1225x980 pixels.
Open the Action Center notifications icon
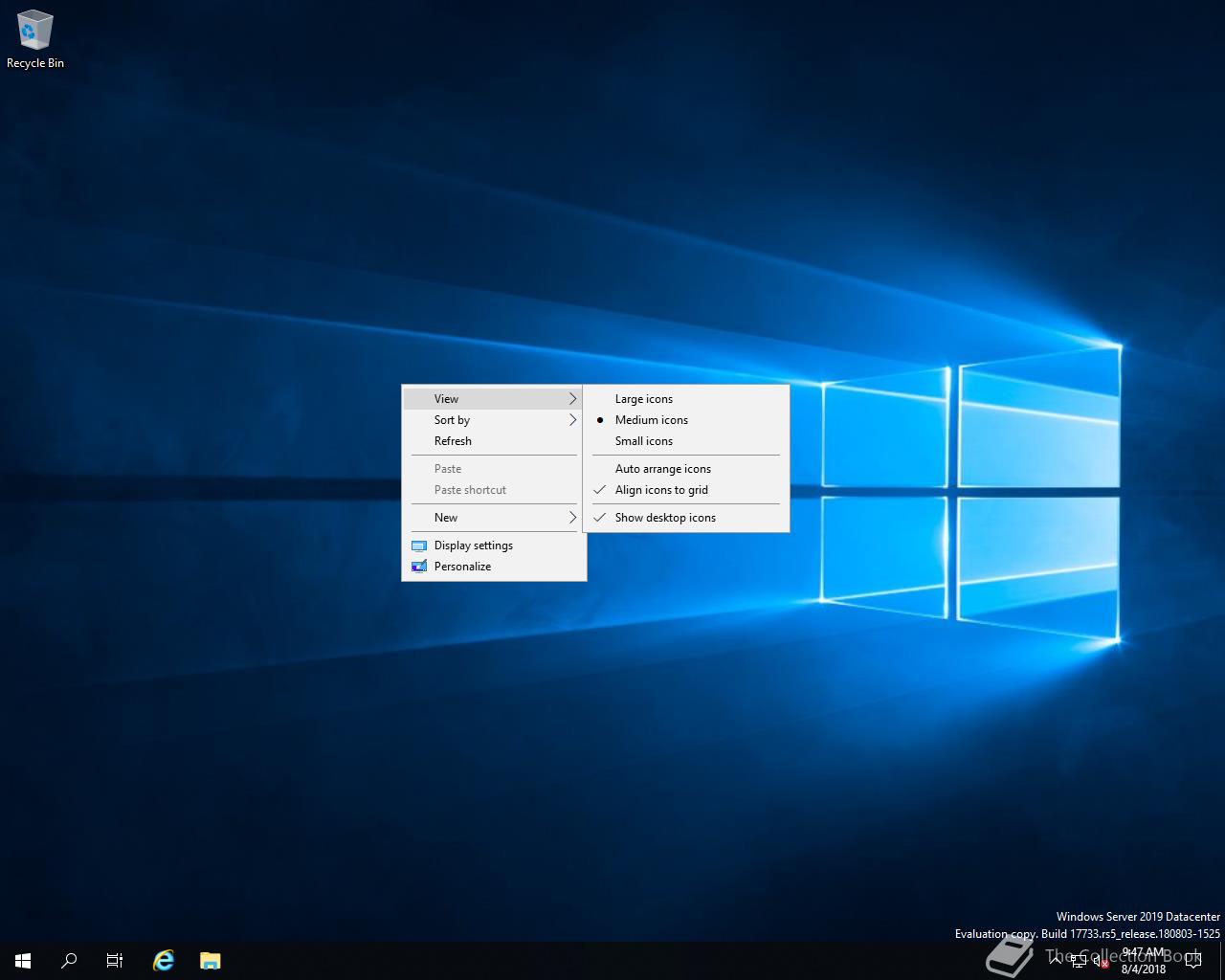coord(1192,961)
